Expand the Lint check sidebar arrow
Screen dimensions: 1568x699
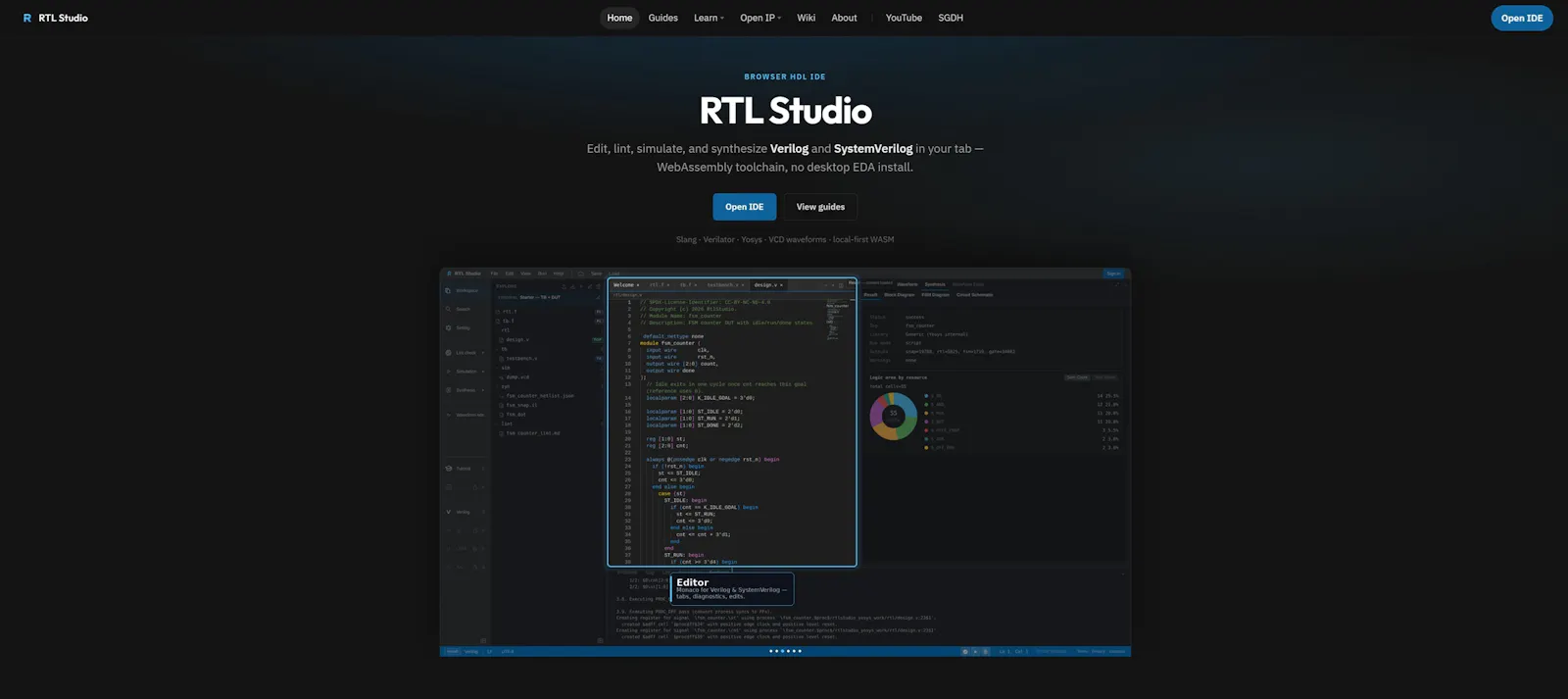tap(483, 353)
